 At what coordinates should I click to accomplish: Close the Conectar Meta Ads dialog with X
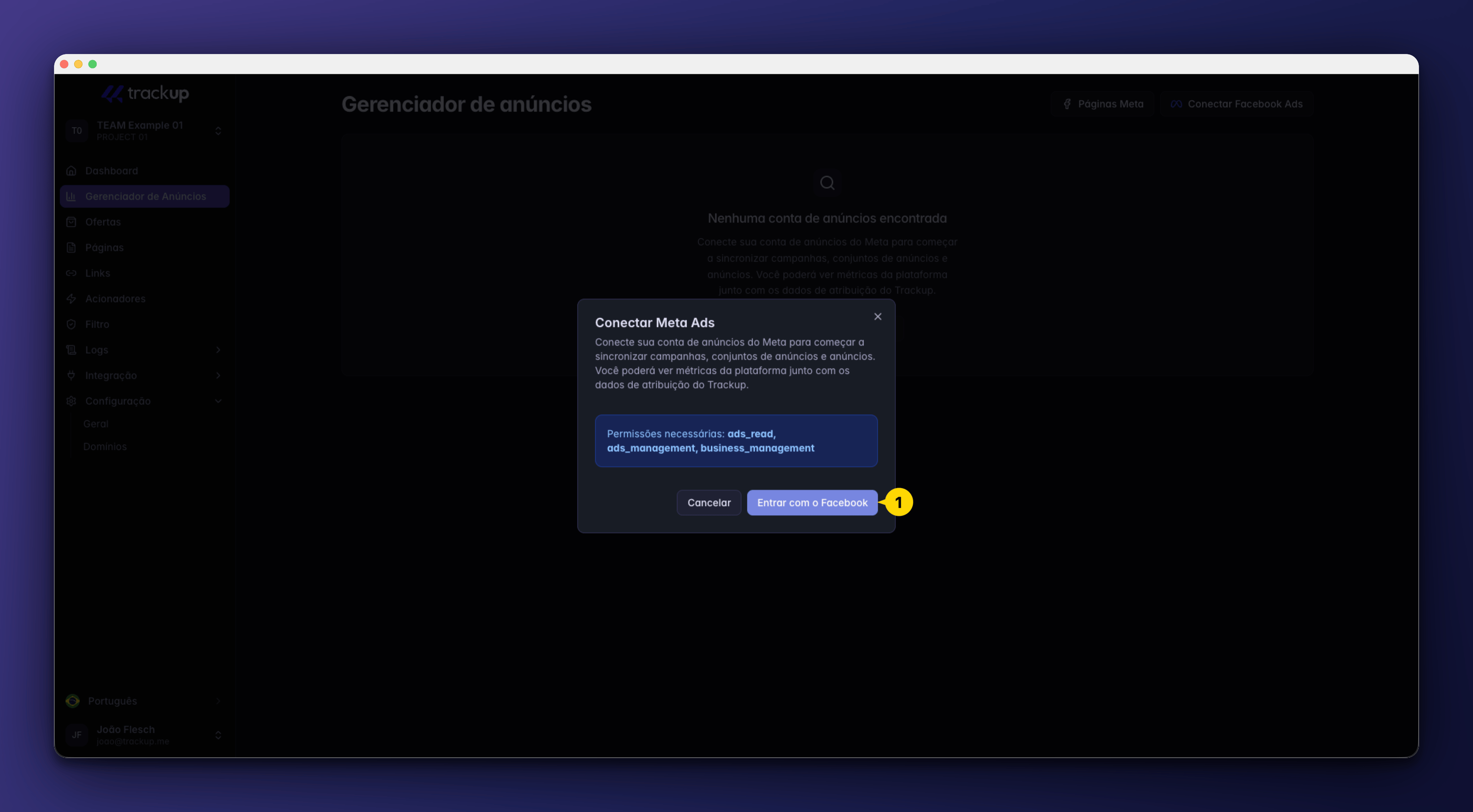(878, 316)
